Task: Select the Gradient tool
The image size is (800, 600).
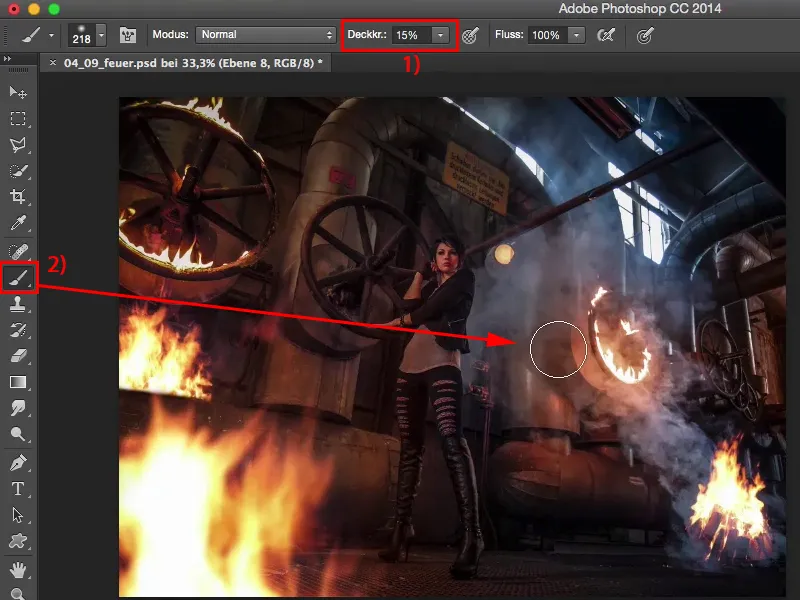Action: tap(18, 382)
